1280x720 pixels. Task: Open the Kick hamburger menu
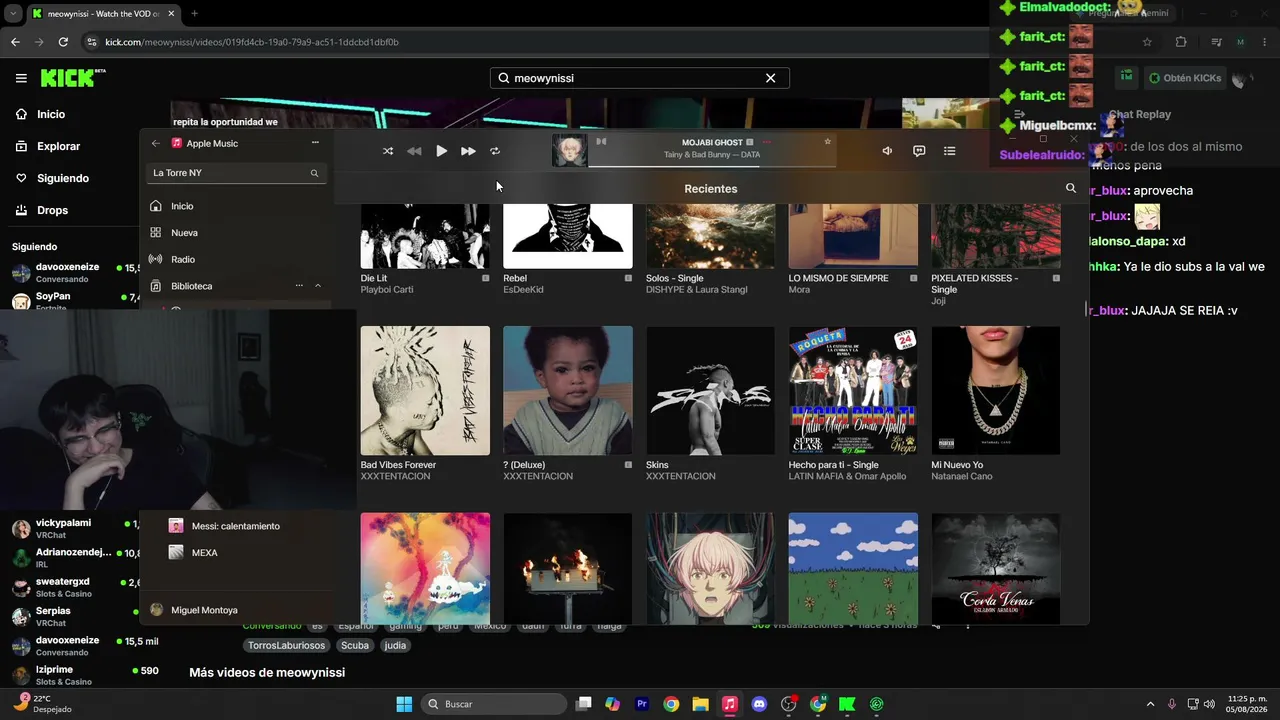click(21, 78)
